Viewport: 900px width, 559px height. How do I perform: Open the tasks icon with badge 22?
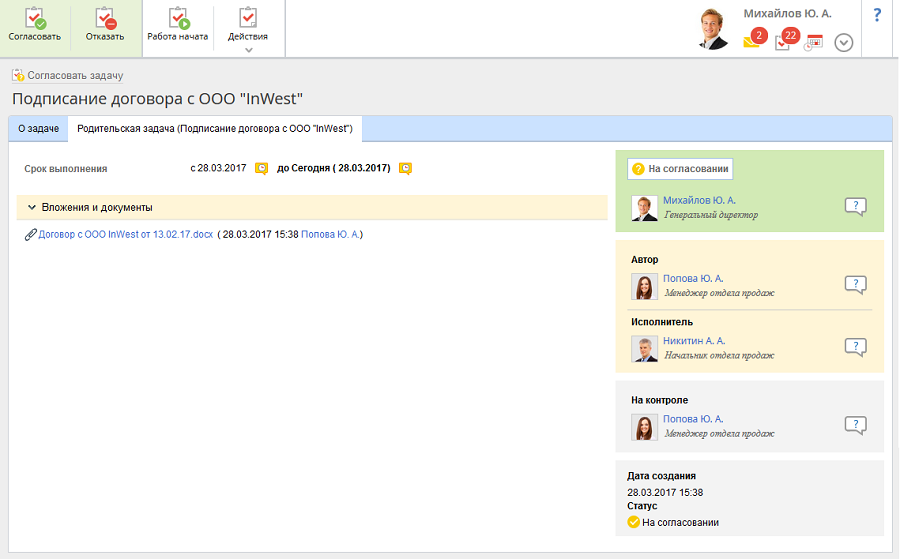[x=786, y=40]
